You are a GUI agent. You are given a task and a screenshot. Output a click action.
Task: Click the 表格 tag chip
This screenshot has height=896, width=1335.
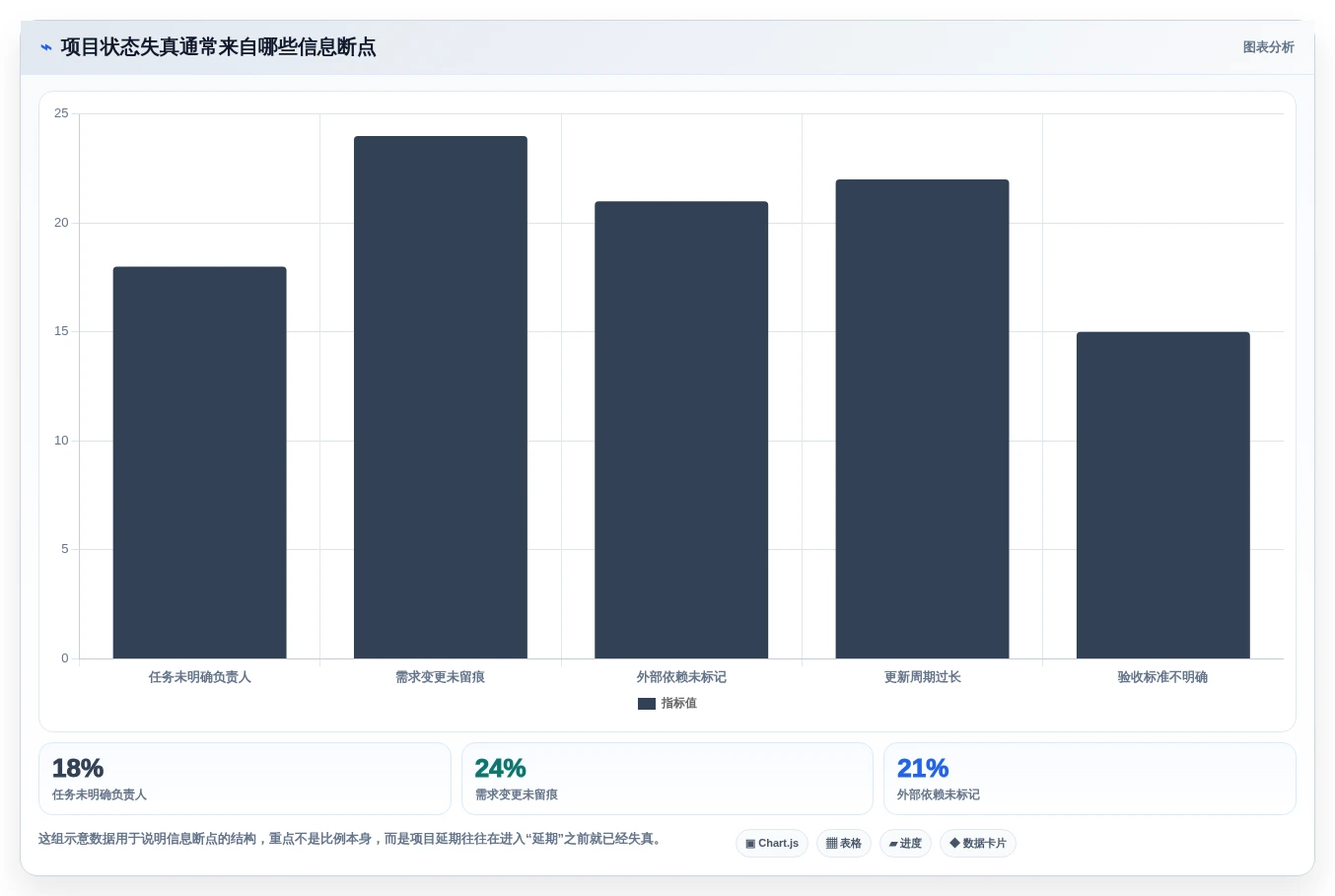[844, 844]
